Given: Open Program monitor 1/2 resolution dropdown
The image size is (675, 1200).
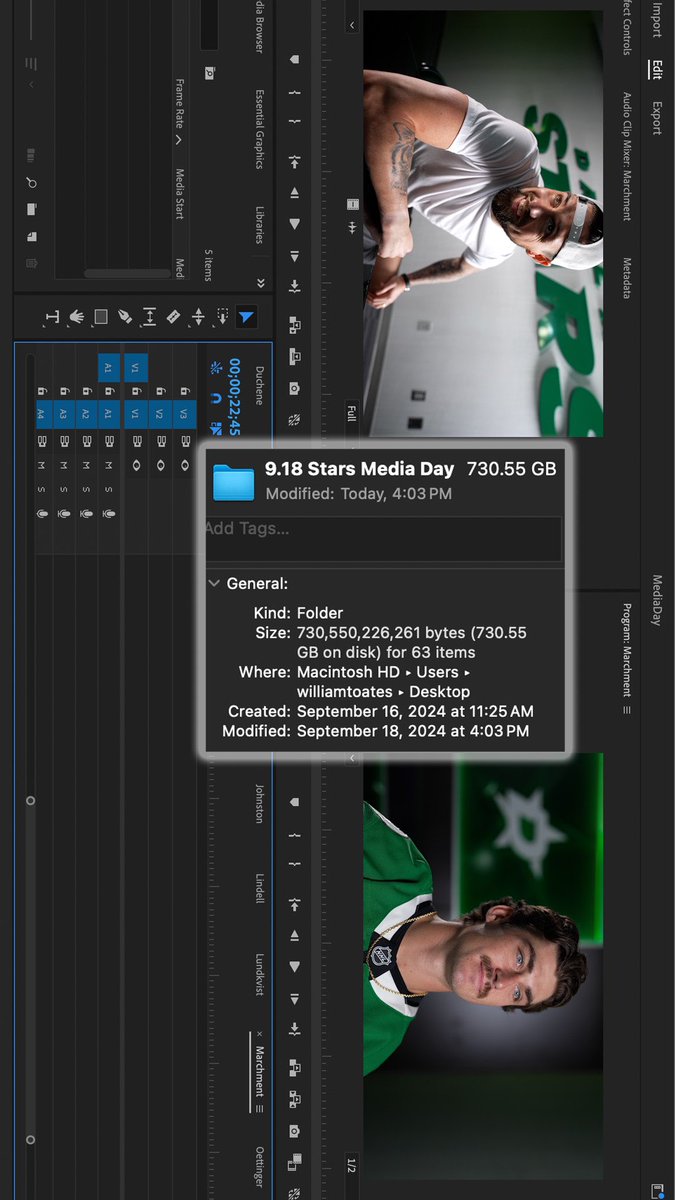Looking at the screenshot, I should [351, 1164].
